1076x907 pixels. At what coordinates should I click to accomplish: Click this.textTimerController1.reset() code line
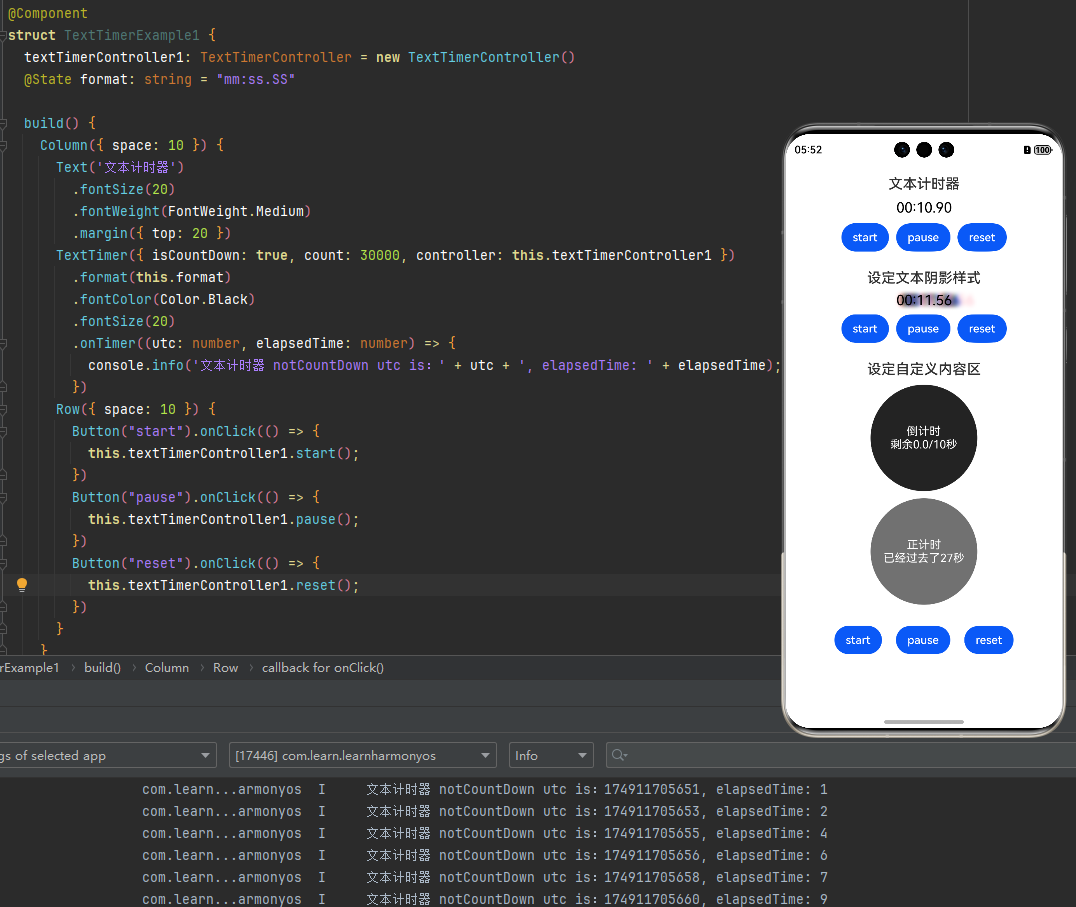click(x=223, y=585)
